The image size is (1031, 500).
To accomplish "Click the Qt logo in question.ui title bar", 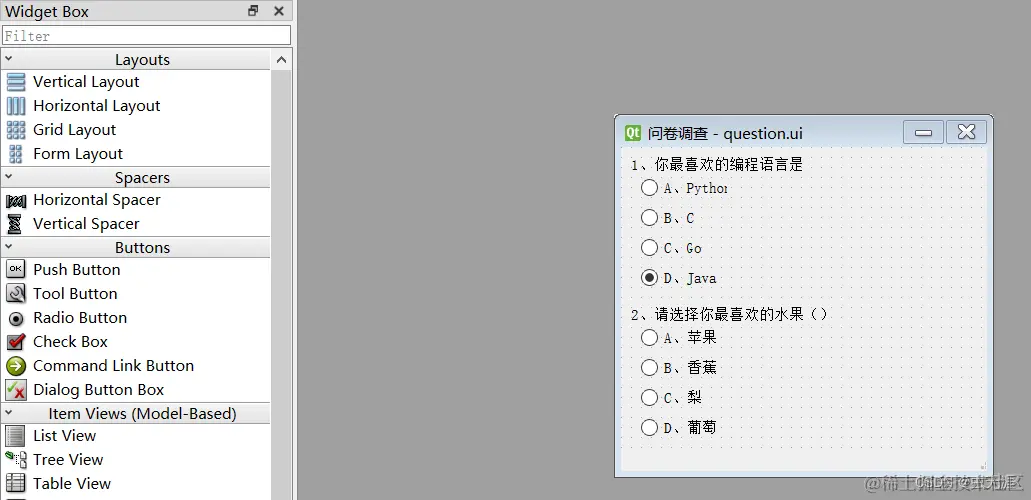I will coord(633,133).
